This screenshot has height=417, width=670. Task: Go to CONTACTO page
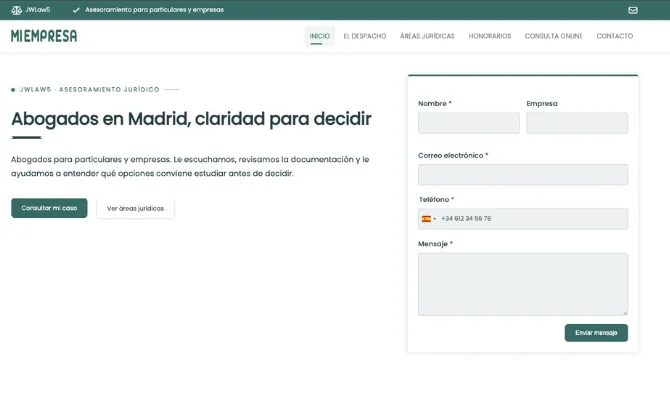(x=614, y=36)
